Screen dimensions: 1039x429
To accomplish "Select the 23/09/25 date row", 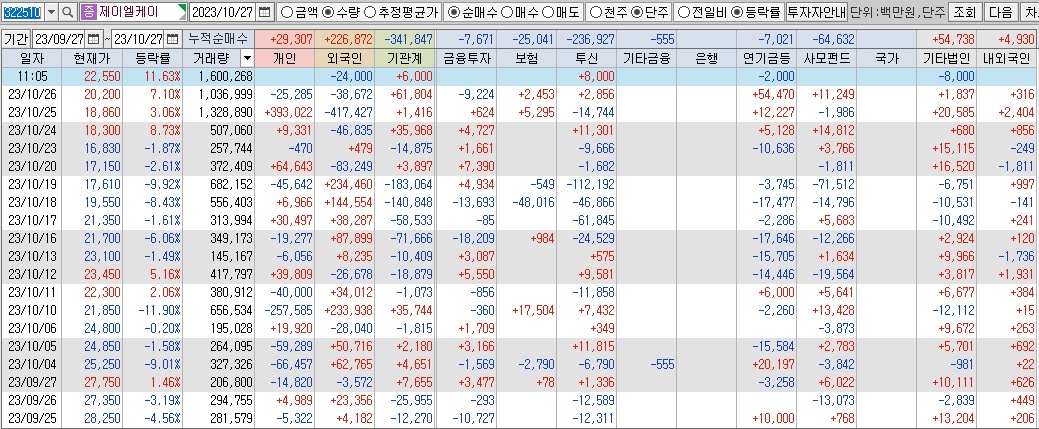I will click(x=520, y=417).
